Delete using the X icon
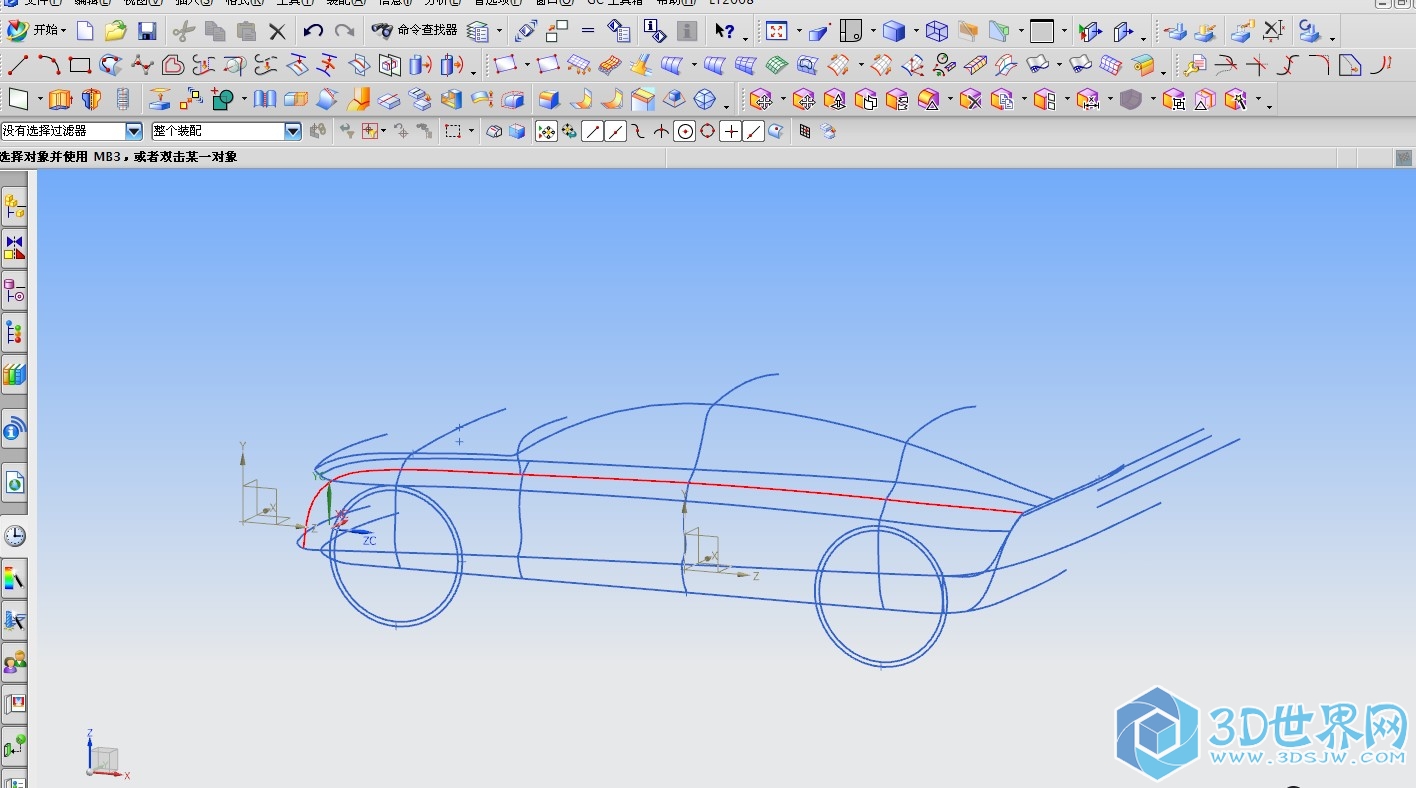This screenshot has height=788, width=1416. (277, 32)
